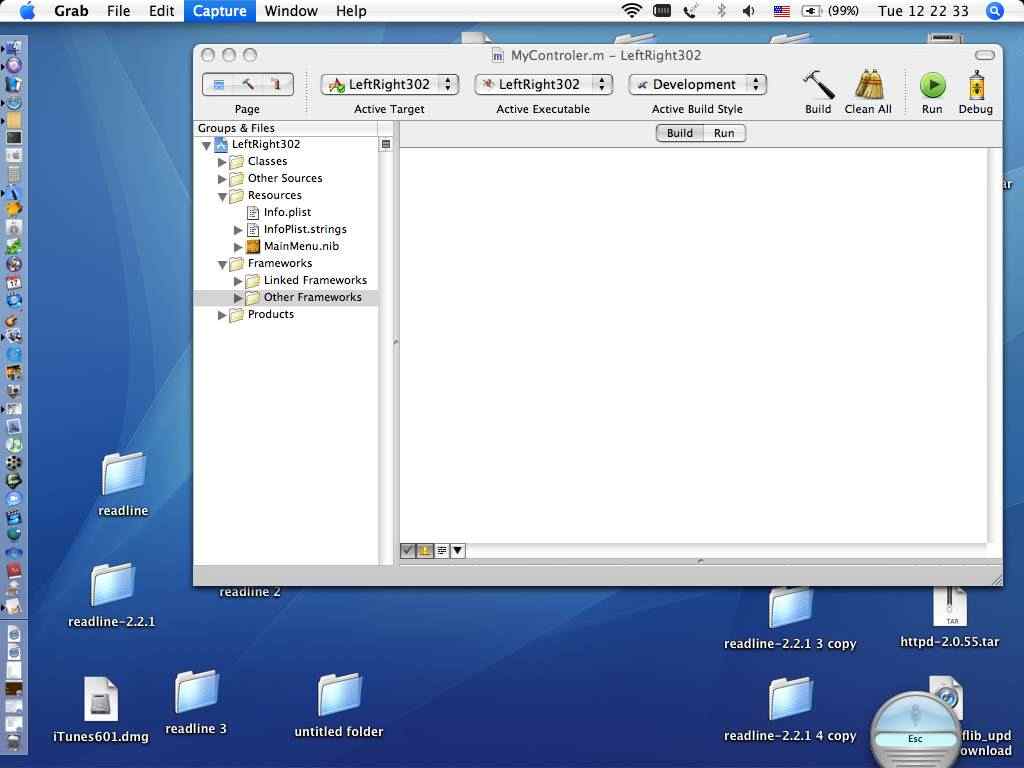
Task: Click the US flag input menu
Action: [782, 11]
